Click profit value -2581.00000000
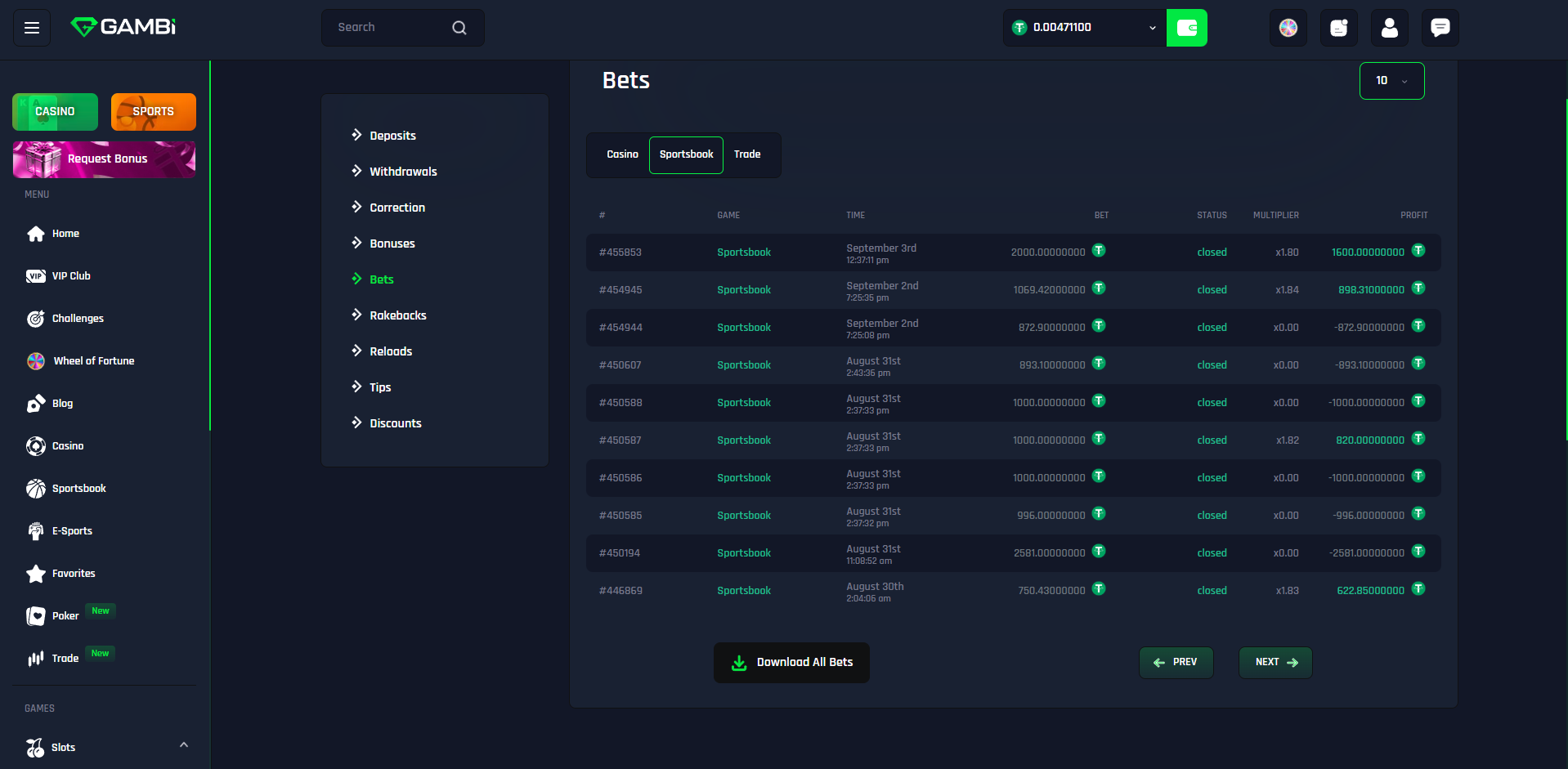The height and width of the screenshot is (769, 1568). pos(1367,553)
